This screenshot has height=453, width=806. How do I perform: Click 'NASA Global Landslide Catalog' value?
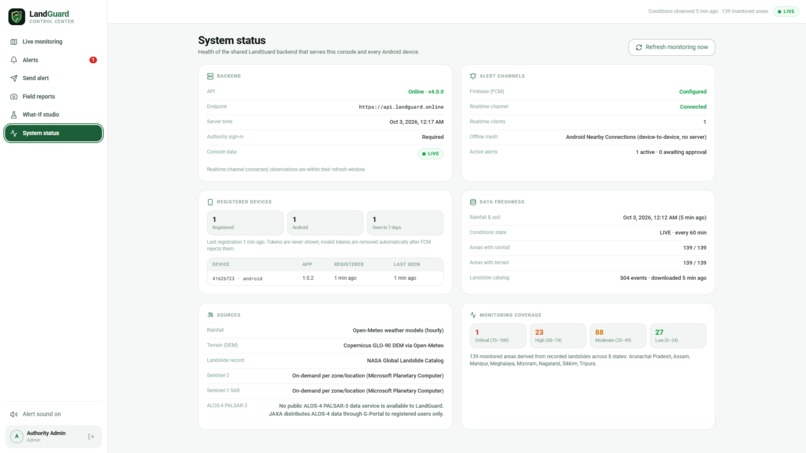pos(405,361)
